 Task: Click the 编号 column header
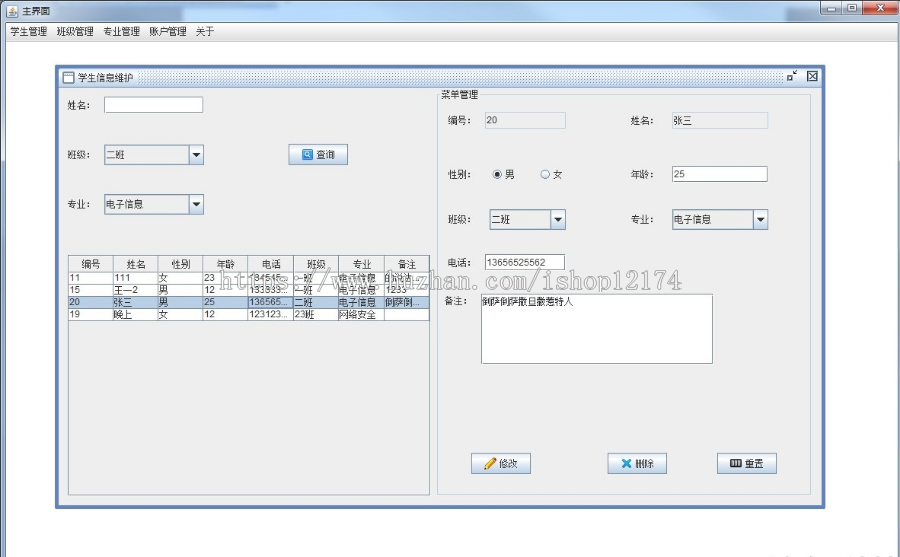(x=91, y=264)
